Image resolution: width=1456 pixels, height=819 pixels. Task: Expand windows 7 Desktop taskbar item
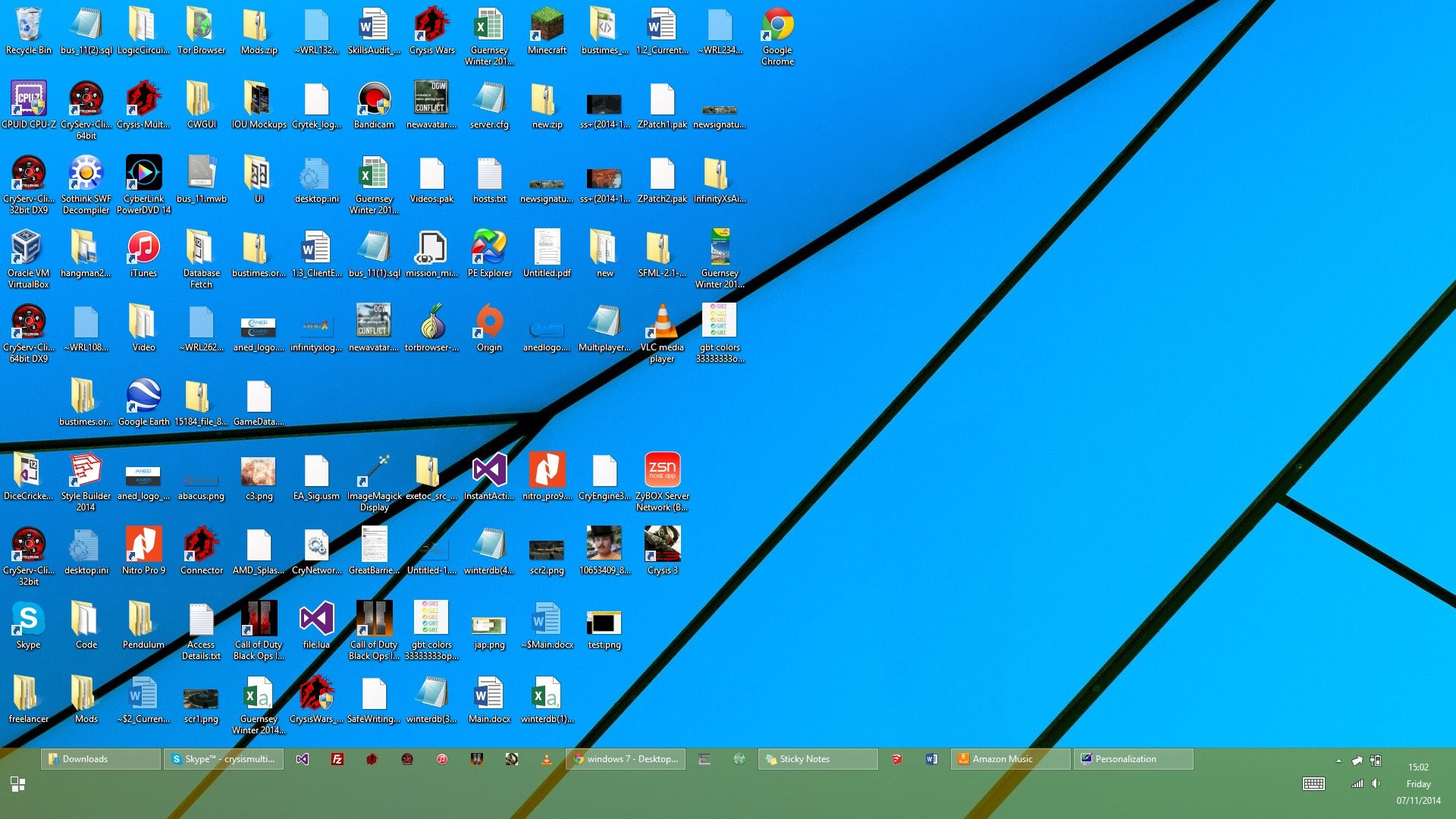pos(630,759)
